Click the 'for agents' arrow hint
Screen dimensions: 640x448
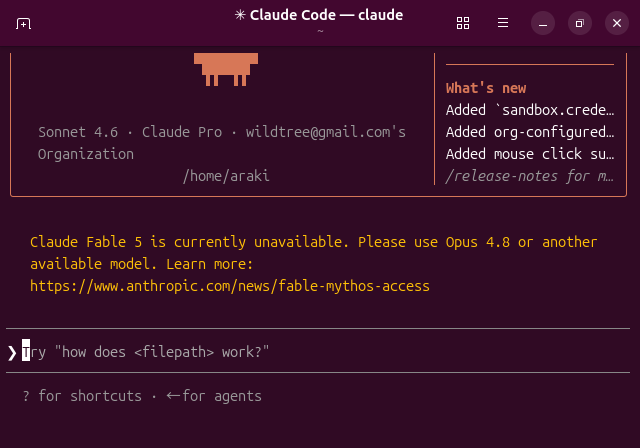pos(214,396)
